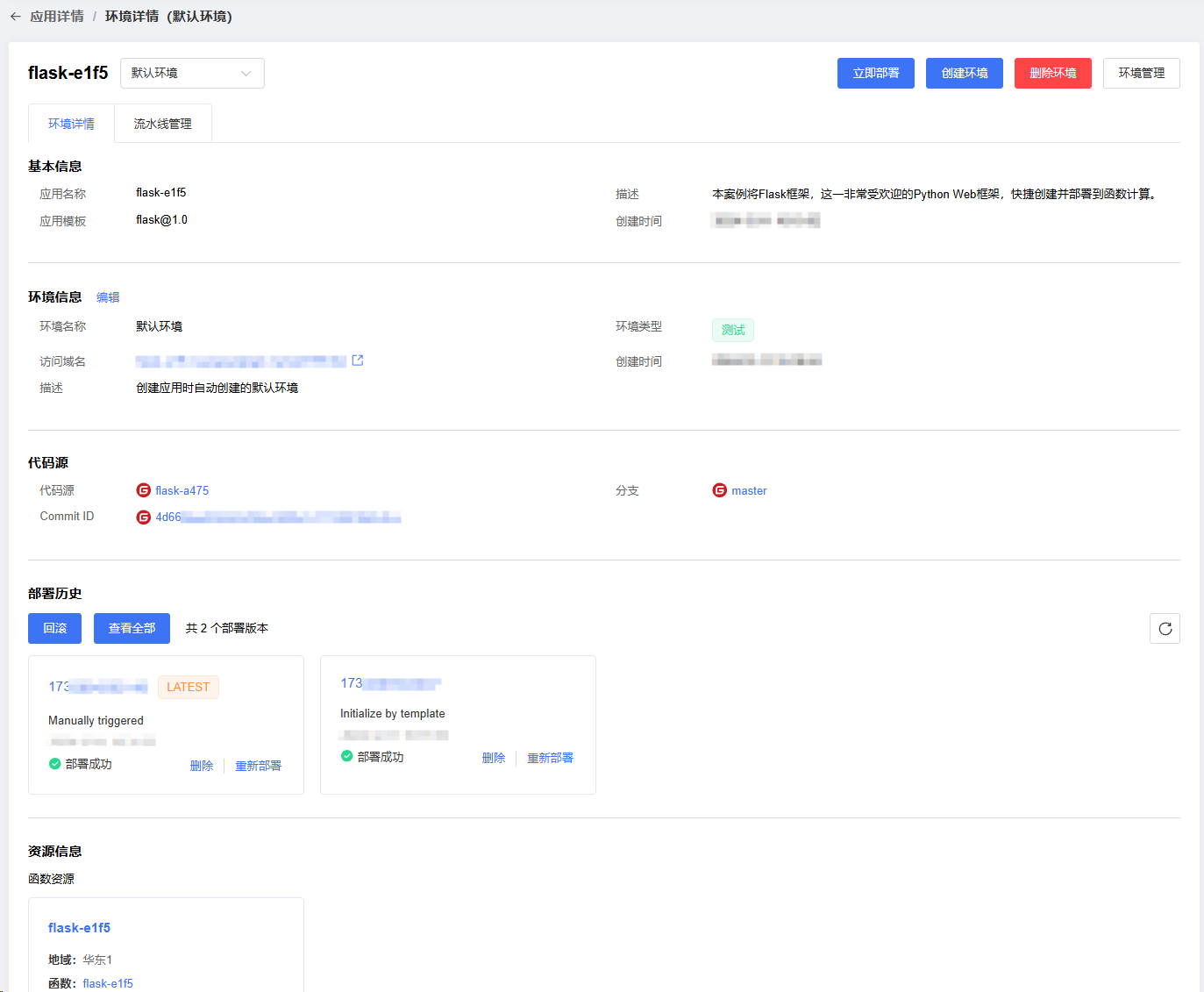Open flask-e1f5 function resource title

[79, 928]
